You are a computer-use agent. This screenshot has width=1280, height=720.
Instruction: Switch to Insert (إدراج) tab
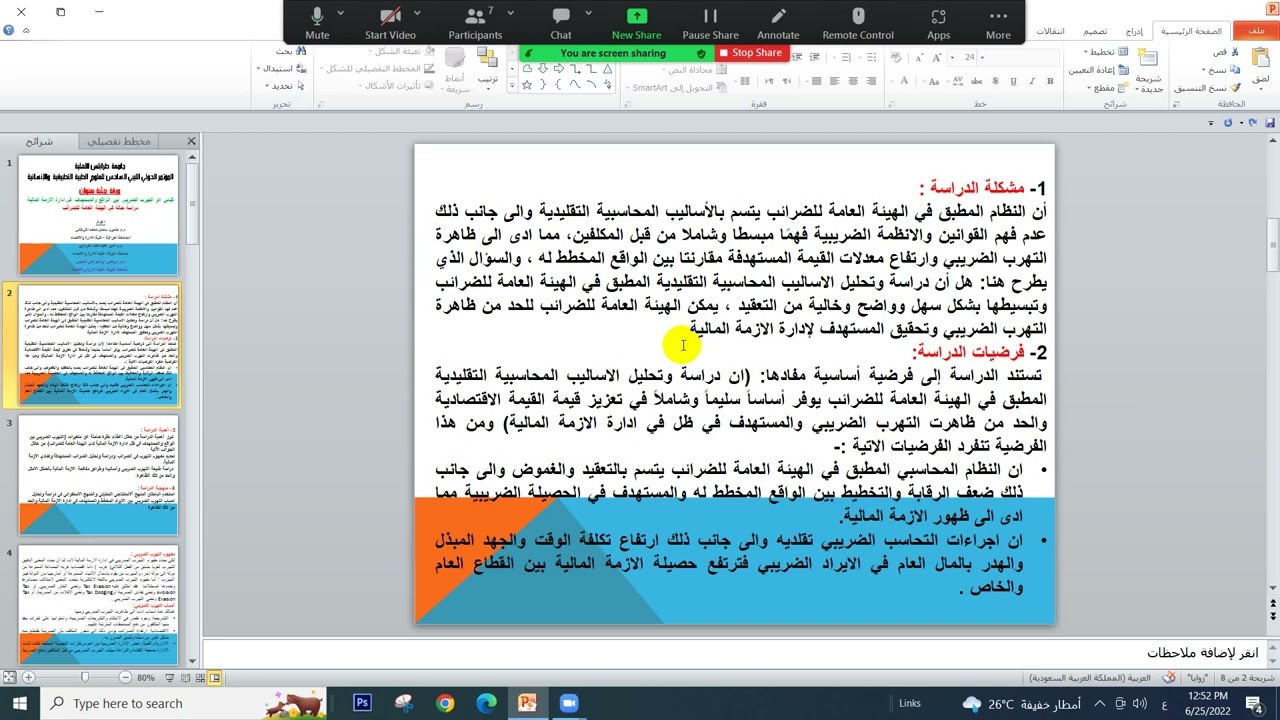(x=1134, y=31)
